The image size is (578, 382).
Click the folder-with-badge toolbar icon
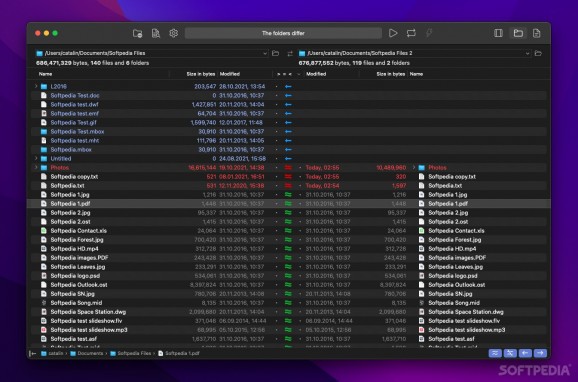[137, 33]
